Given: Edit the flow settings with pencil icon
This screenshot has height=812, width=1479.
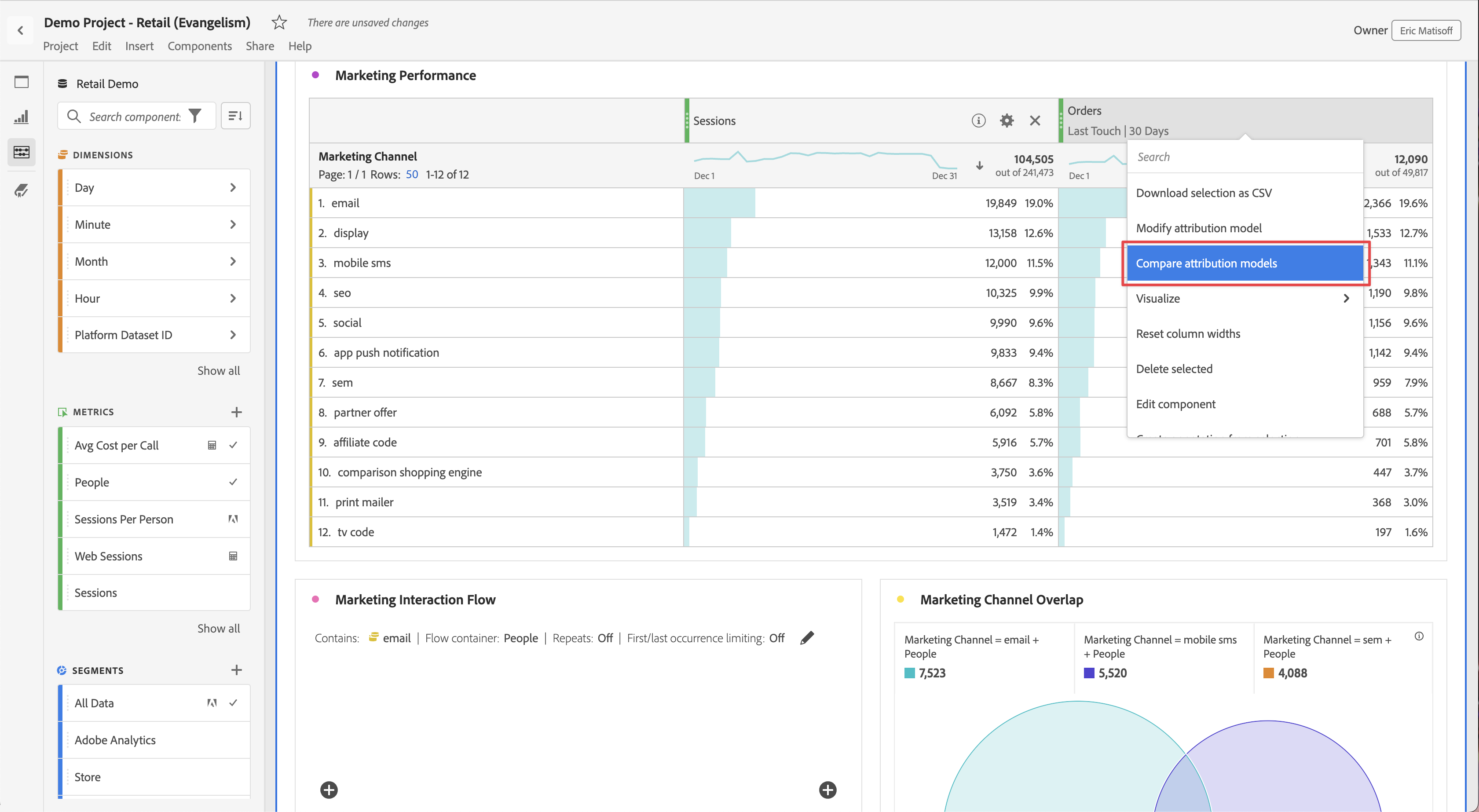Looking at the screenshot, I should 807,638.
